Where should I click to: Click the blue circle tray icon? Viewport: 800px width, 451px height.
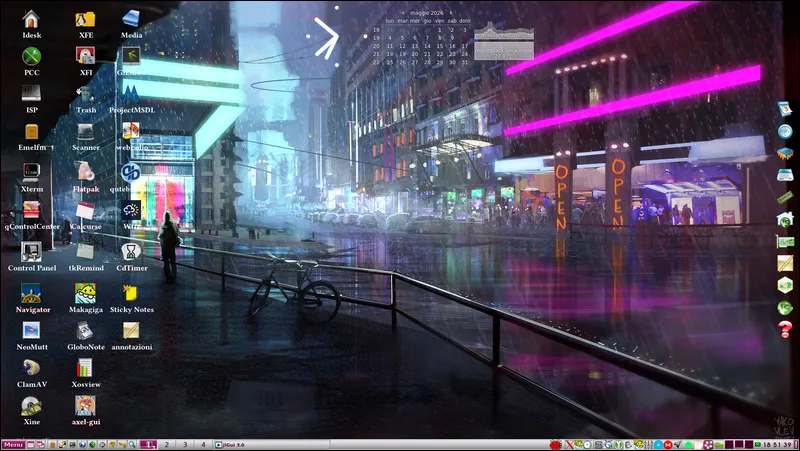tap(659, 445)
